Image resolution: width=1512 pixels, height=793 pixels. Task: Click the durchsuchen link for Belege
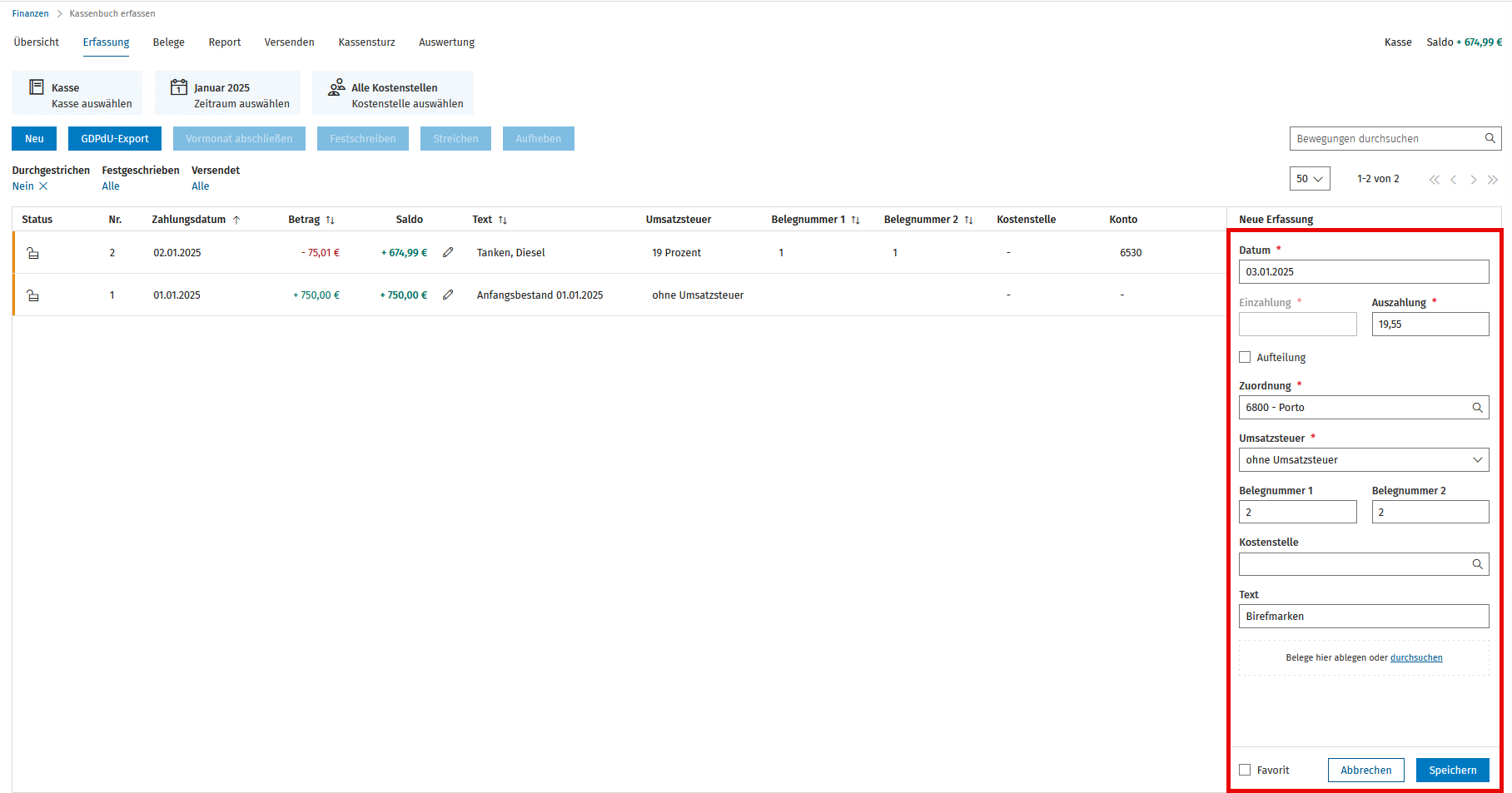1416,657
